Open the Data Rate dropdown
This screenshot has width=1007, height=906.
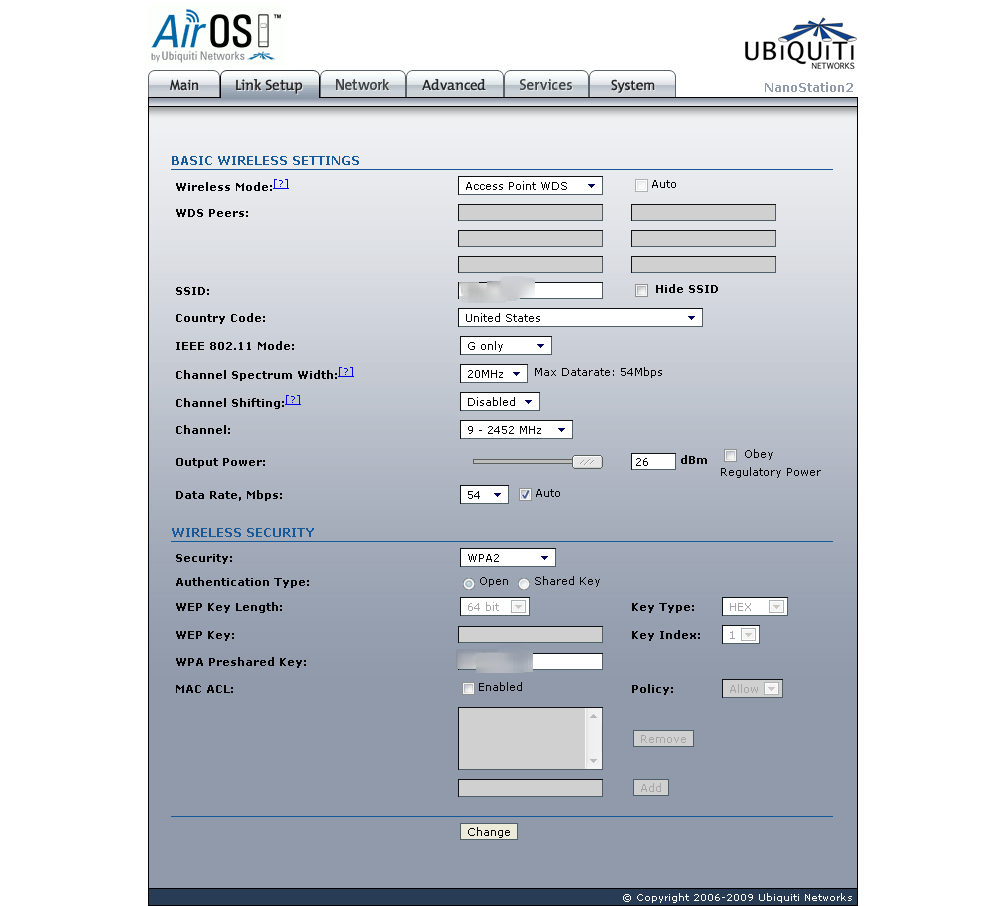pos(484,495)
